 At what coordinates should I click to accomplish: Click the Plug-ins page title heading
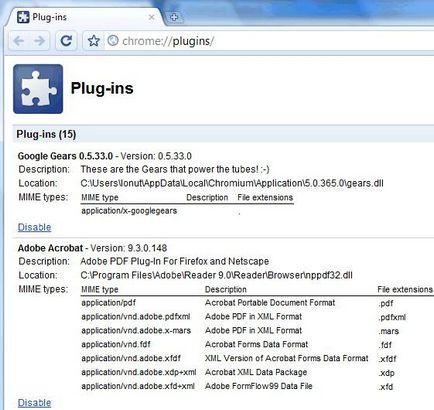coord(102,89)
